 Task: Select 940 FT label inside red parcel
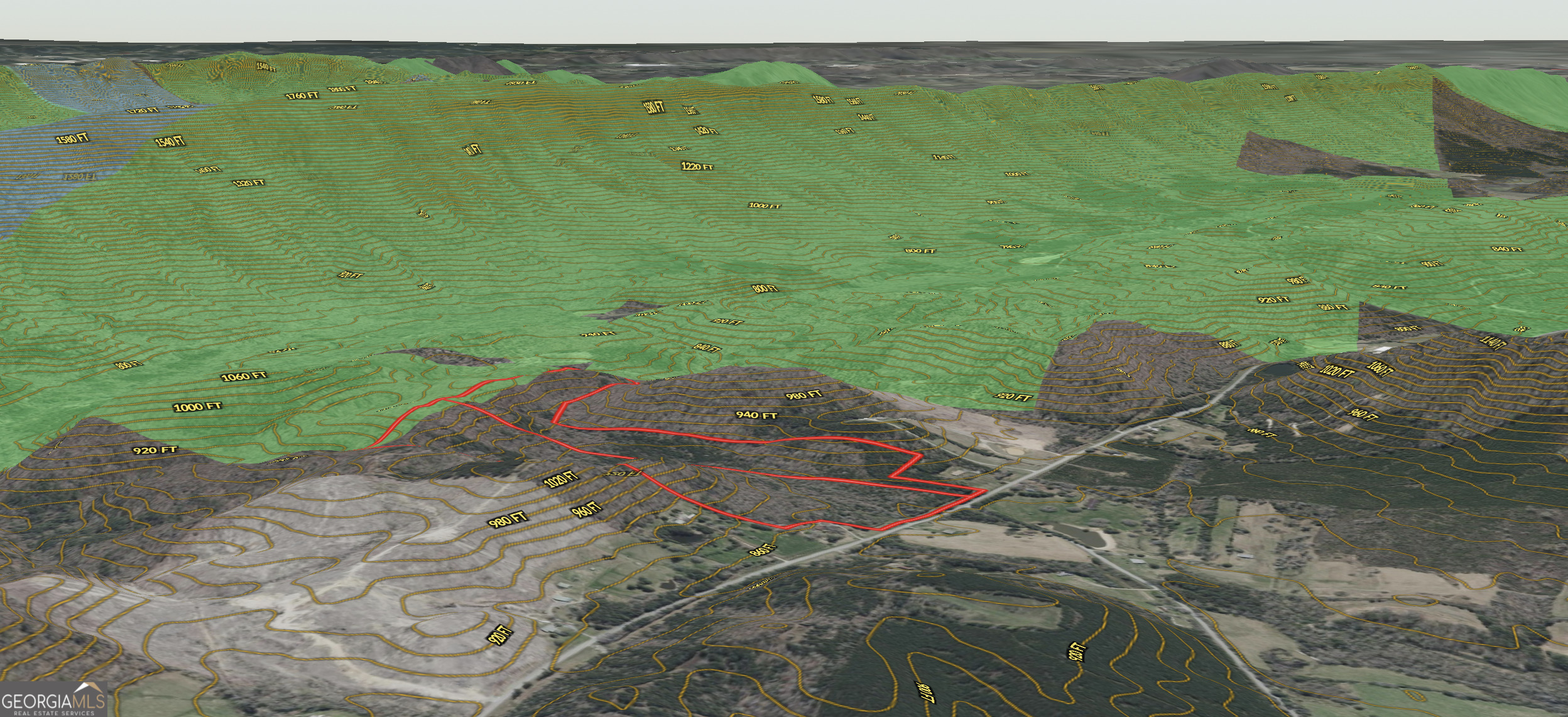(x=756, y=415)
